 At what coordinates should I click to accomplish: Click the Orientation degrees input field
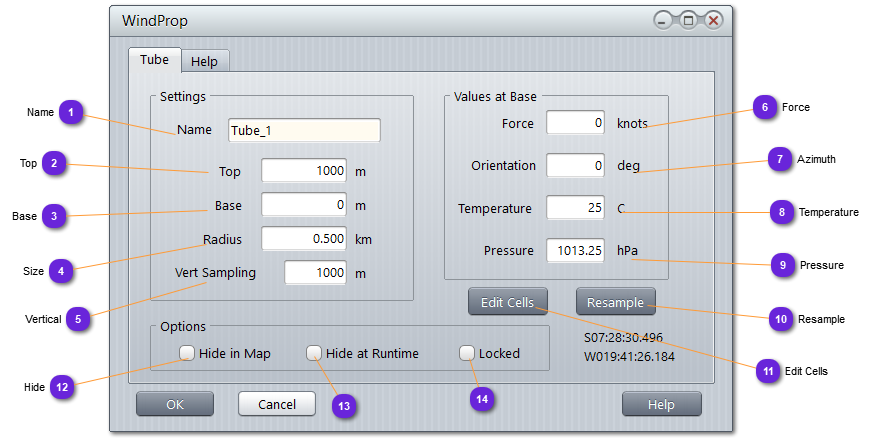click(x=576, y=166)
